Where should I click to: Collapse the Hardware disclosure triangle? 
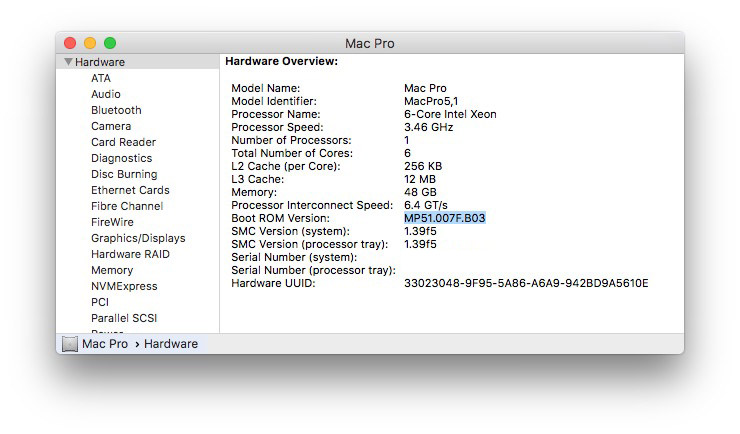click(68, 62)
